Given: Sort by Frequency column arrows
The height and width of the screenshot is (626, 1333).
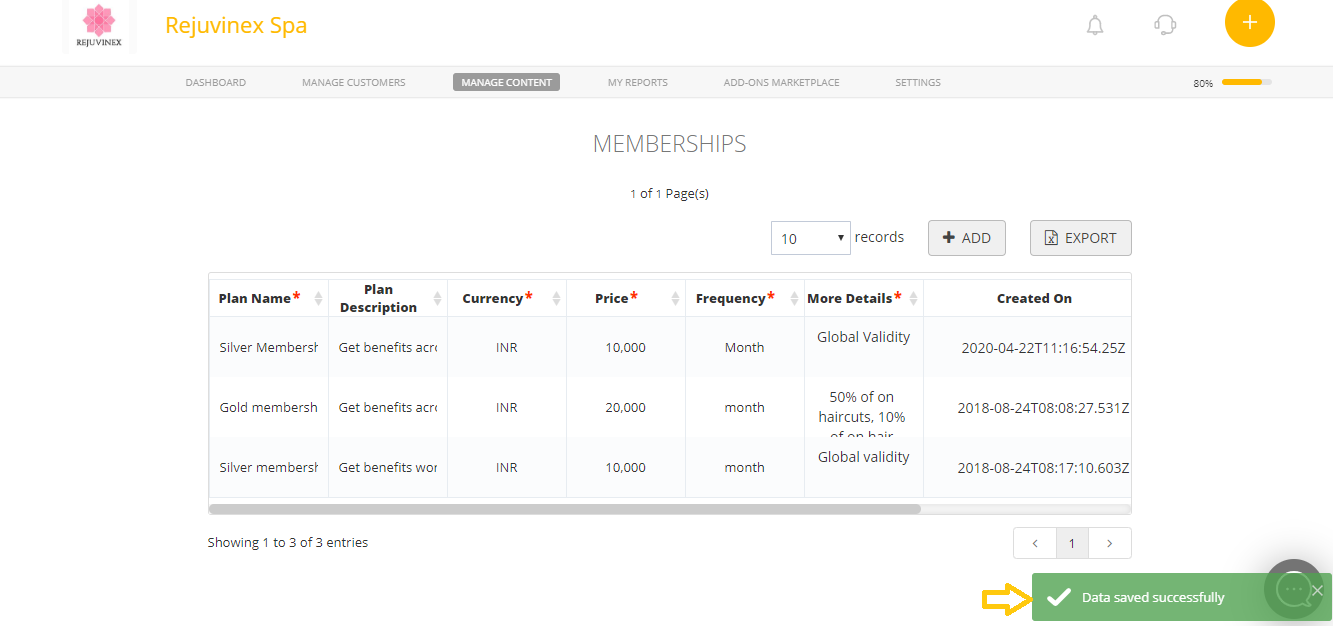Looking at the screenshot, I should click(x=794, y=298).
